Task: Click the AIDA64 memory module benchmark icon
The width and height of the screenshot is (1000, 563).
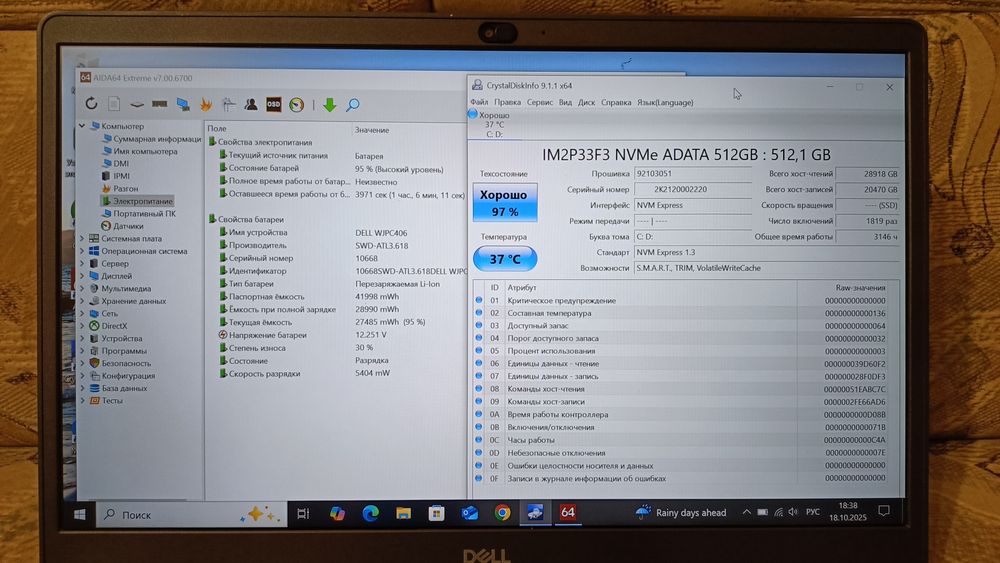Action: click(159, 104)
